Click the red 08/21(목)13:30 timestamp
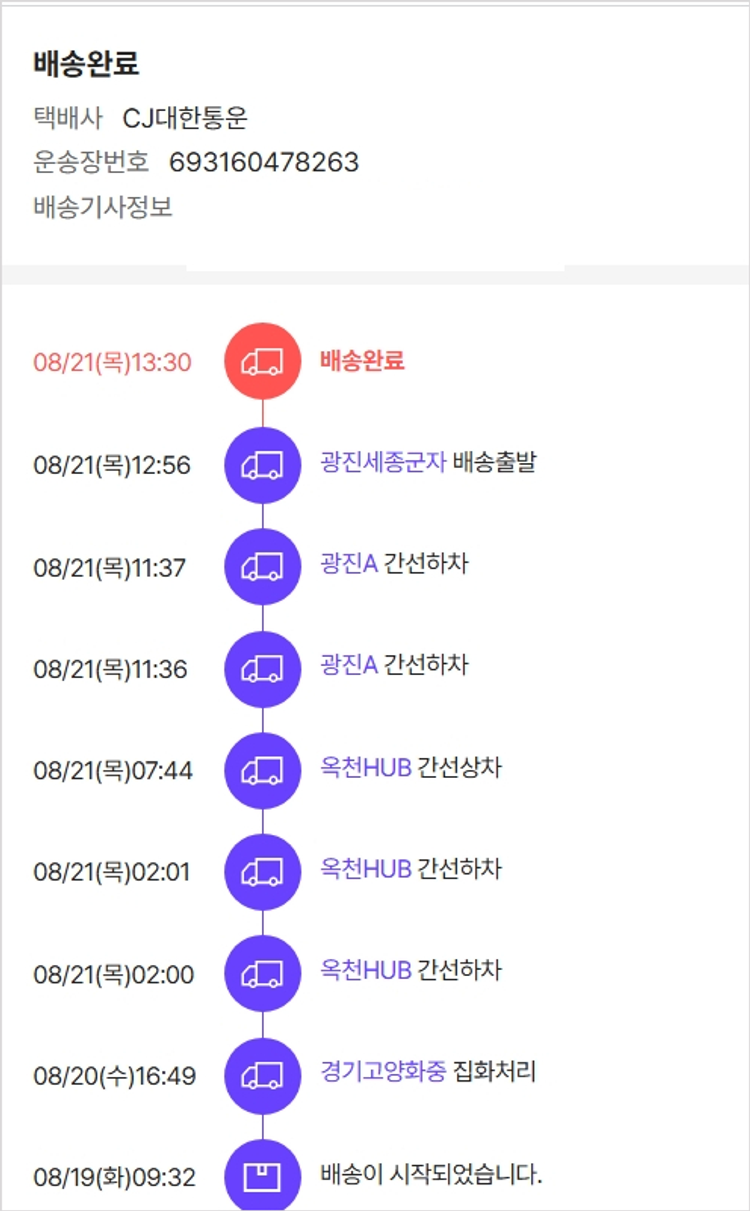 [112, 362]
